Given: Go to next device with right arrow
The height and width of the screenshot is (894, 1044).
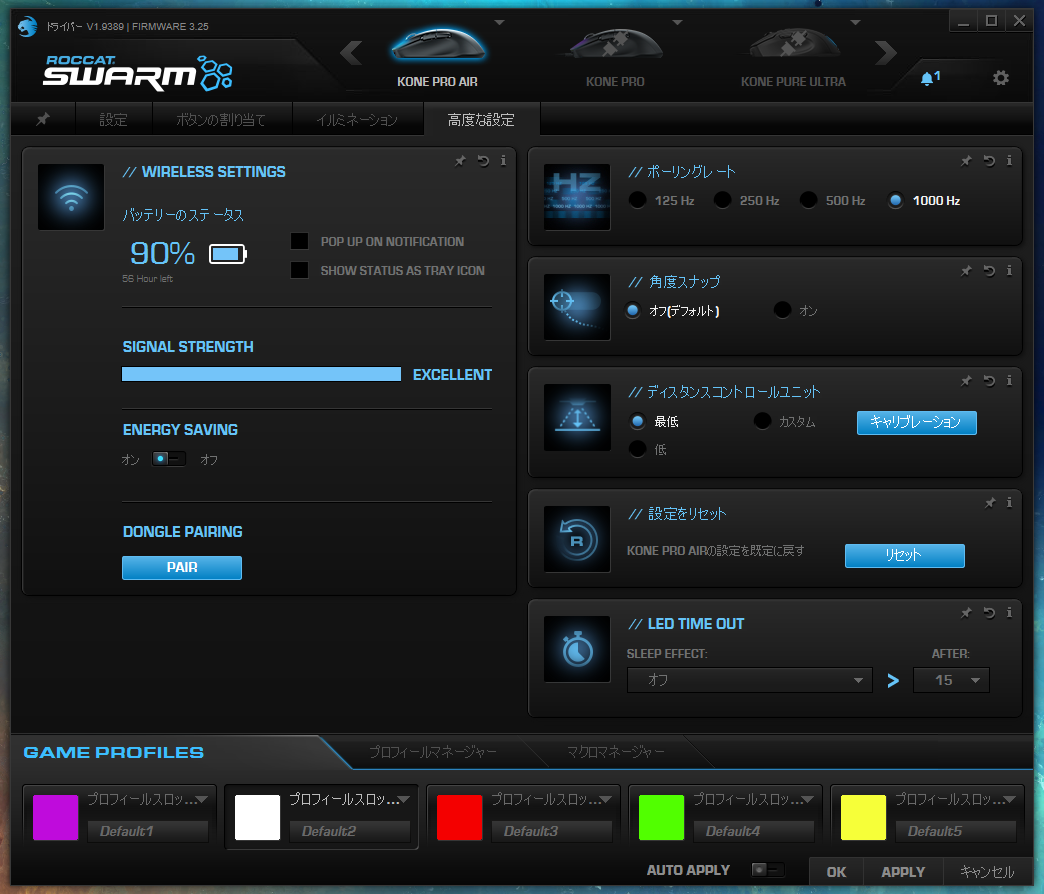Looking at the screenshot, I should (886, 53).
